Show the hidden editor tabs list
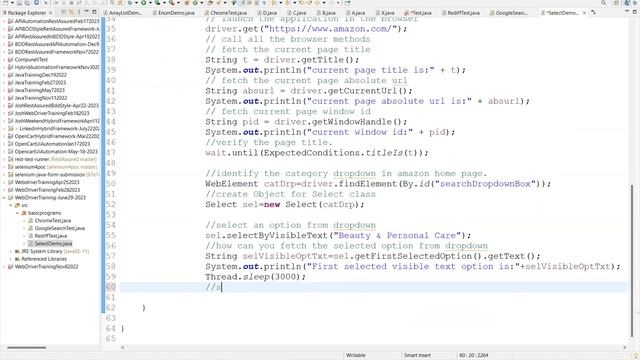Screen dimensions: 640x360 (594, 13)
